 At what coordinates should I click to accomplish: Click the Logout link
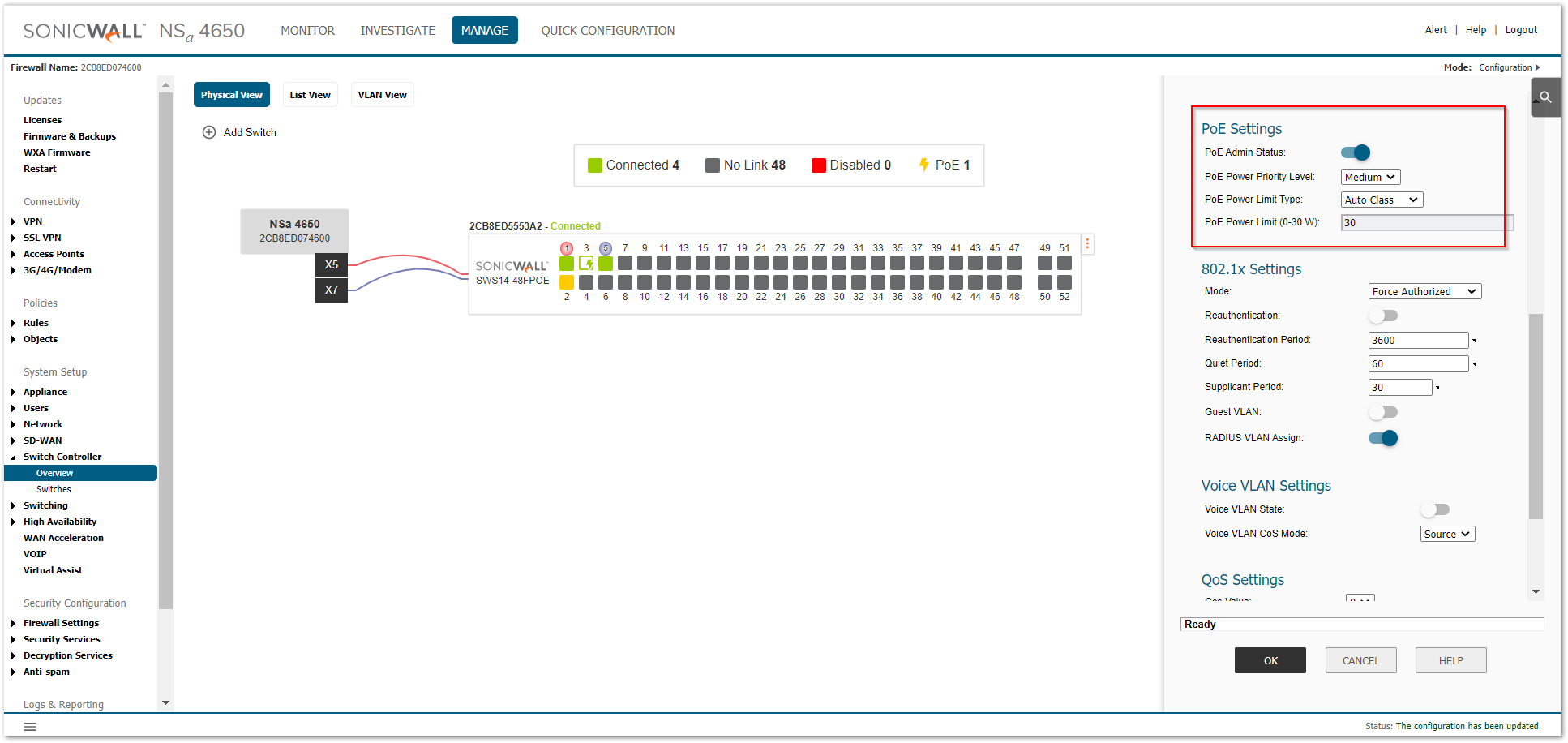point(1521,30)
